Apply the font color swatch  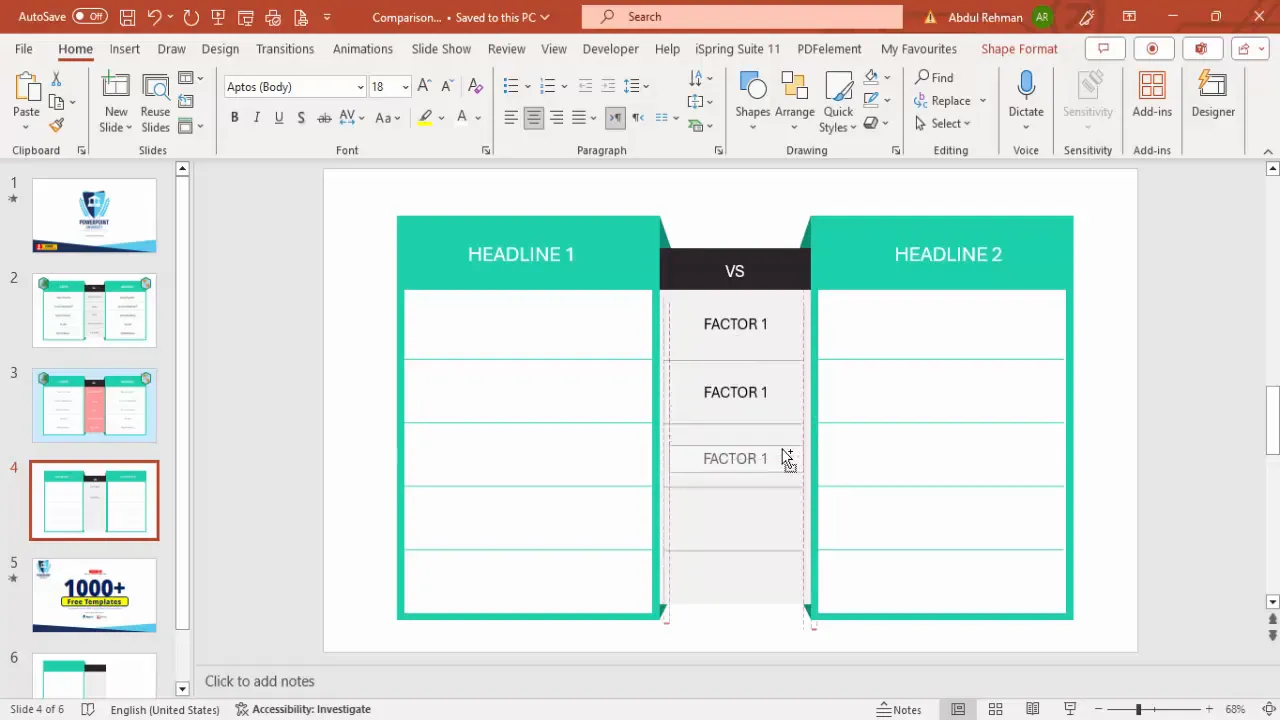tap(462, 117)
